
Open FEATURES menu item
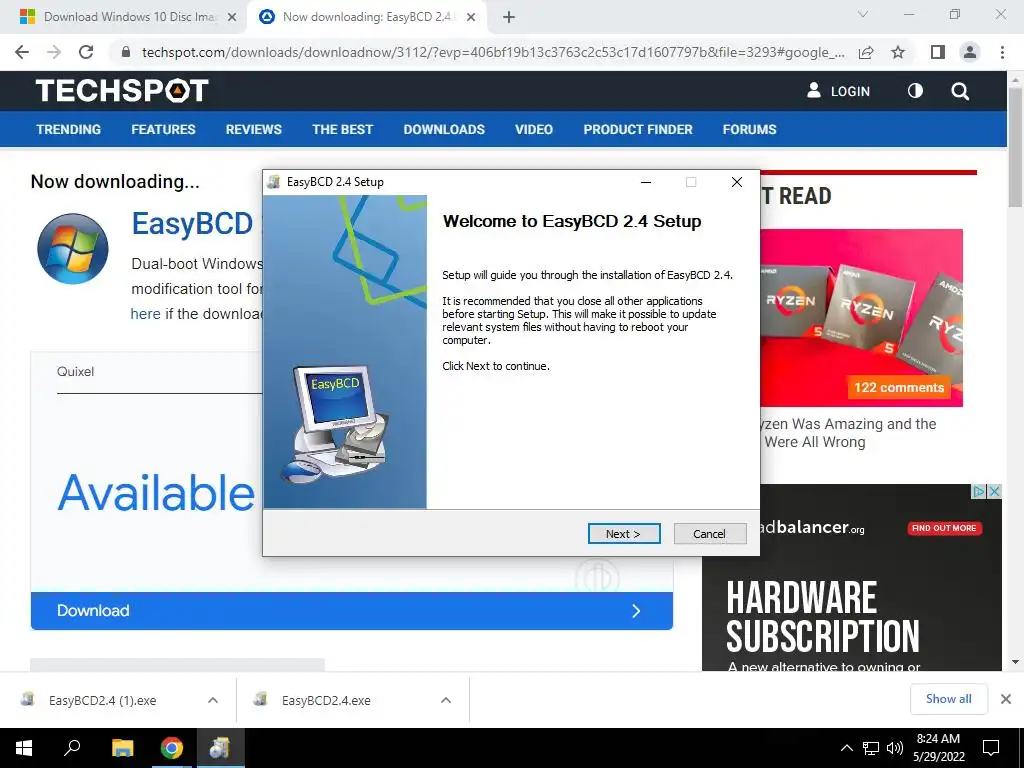(x=163, y=129)
